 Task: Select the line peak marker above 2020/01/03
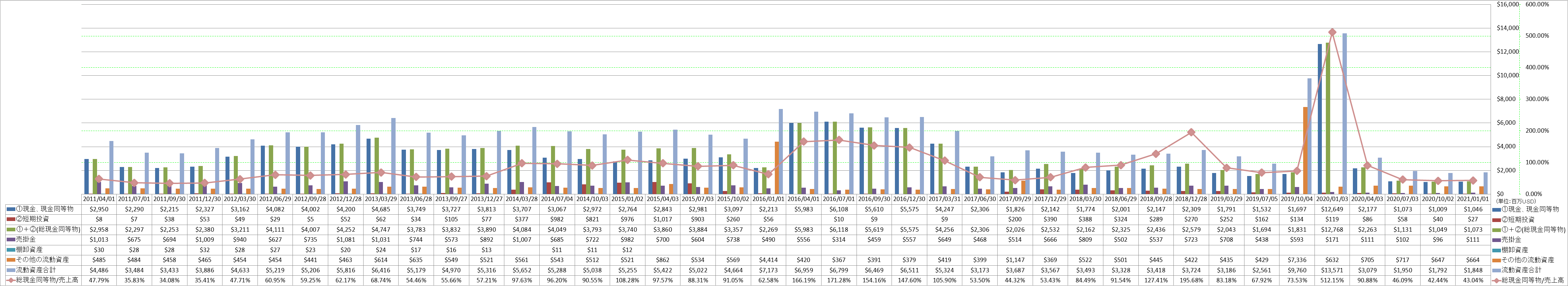[1333, 32]
